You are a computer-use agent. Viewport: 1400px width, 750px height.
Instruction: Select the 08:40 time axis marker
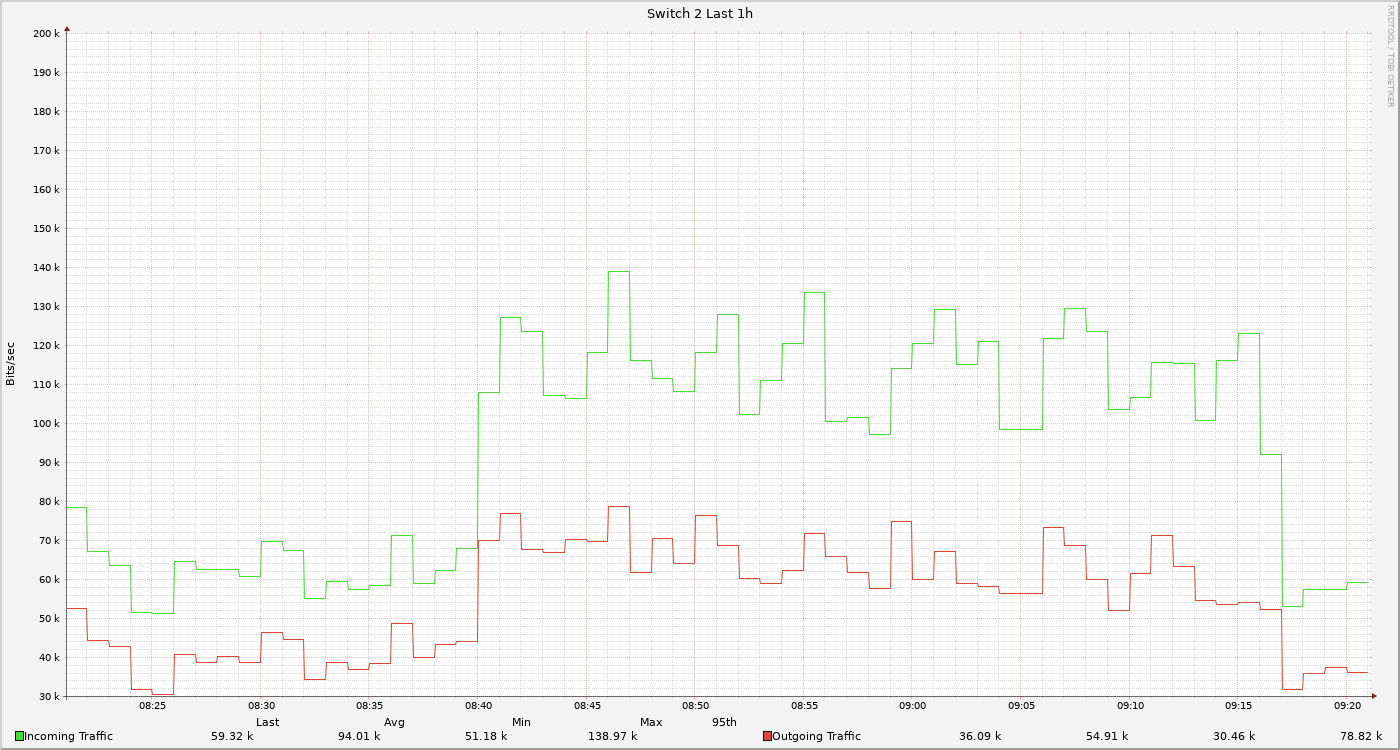tap(478, 706)
